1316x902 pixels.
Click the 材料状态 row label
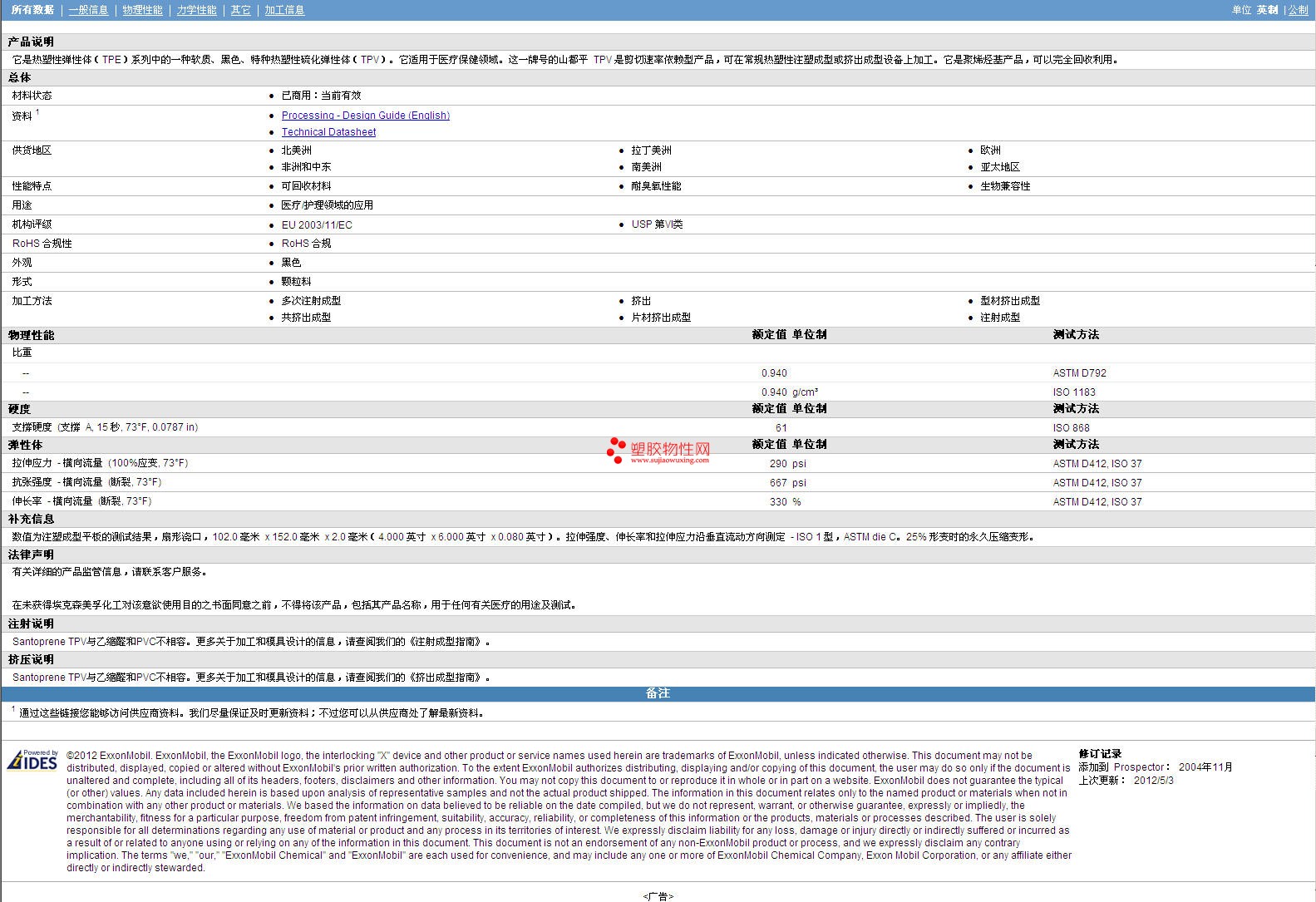[32, 96]
